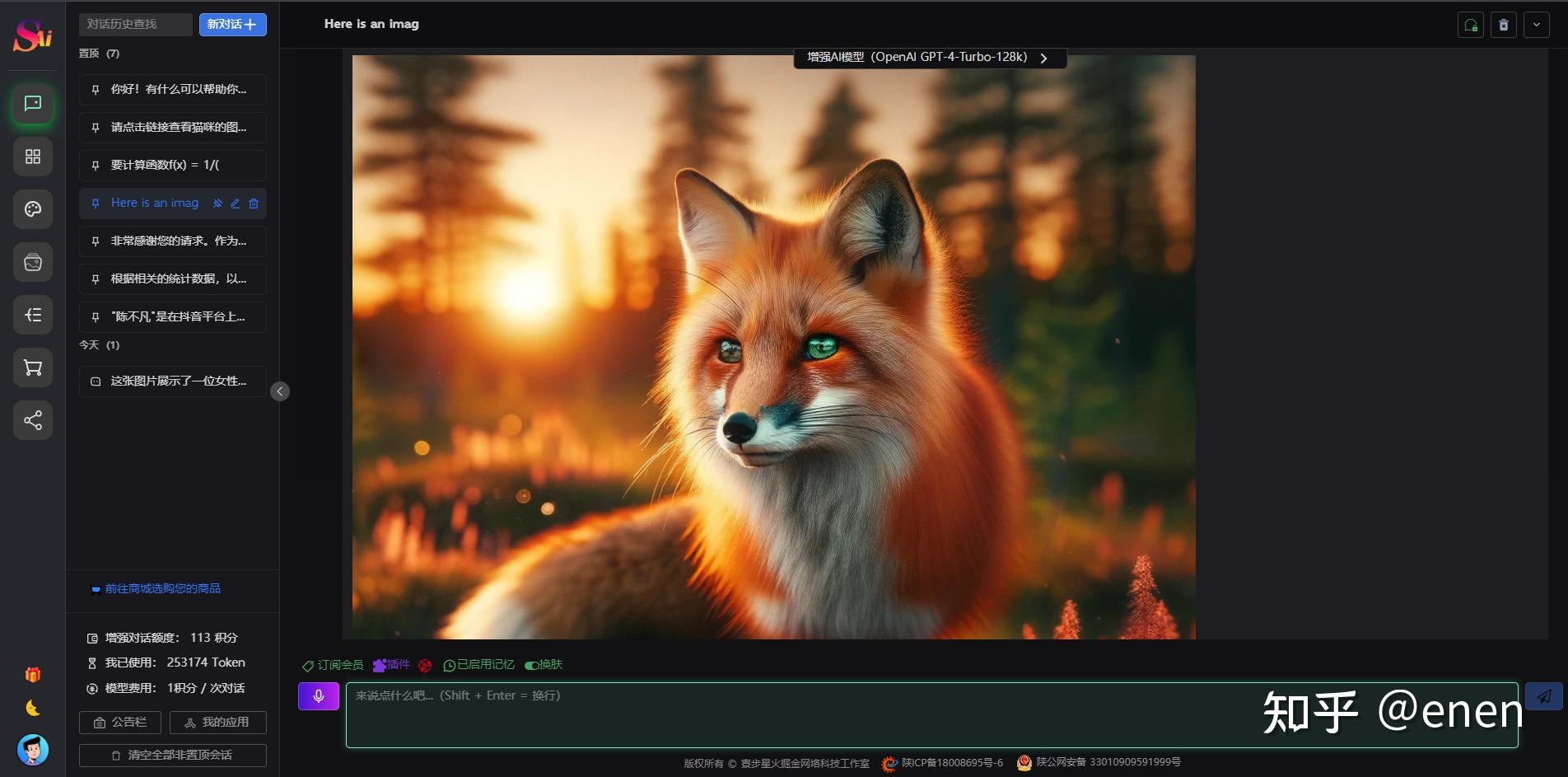Viewport: 1568px width, 777px height.
Task: Open the shopping cart icon in the sidebar
Action: 32,367
